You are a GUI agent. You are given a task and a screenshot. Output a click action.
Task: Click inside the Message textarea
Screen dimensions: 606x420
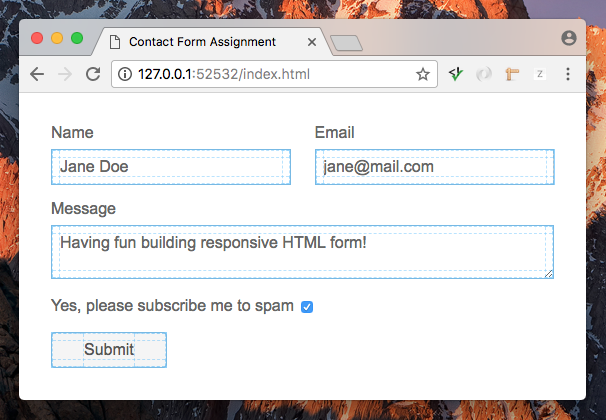[x=303, y=252]
